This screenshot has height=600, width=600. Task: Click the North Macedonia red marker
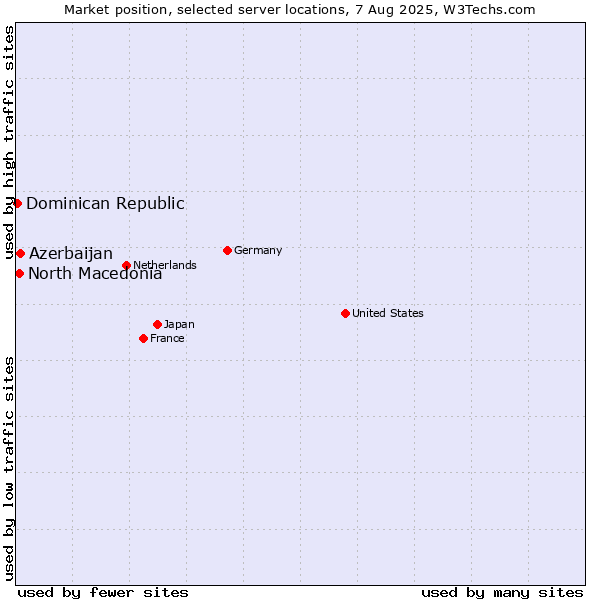20,274
